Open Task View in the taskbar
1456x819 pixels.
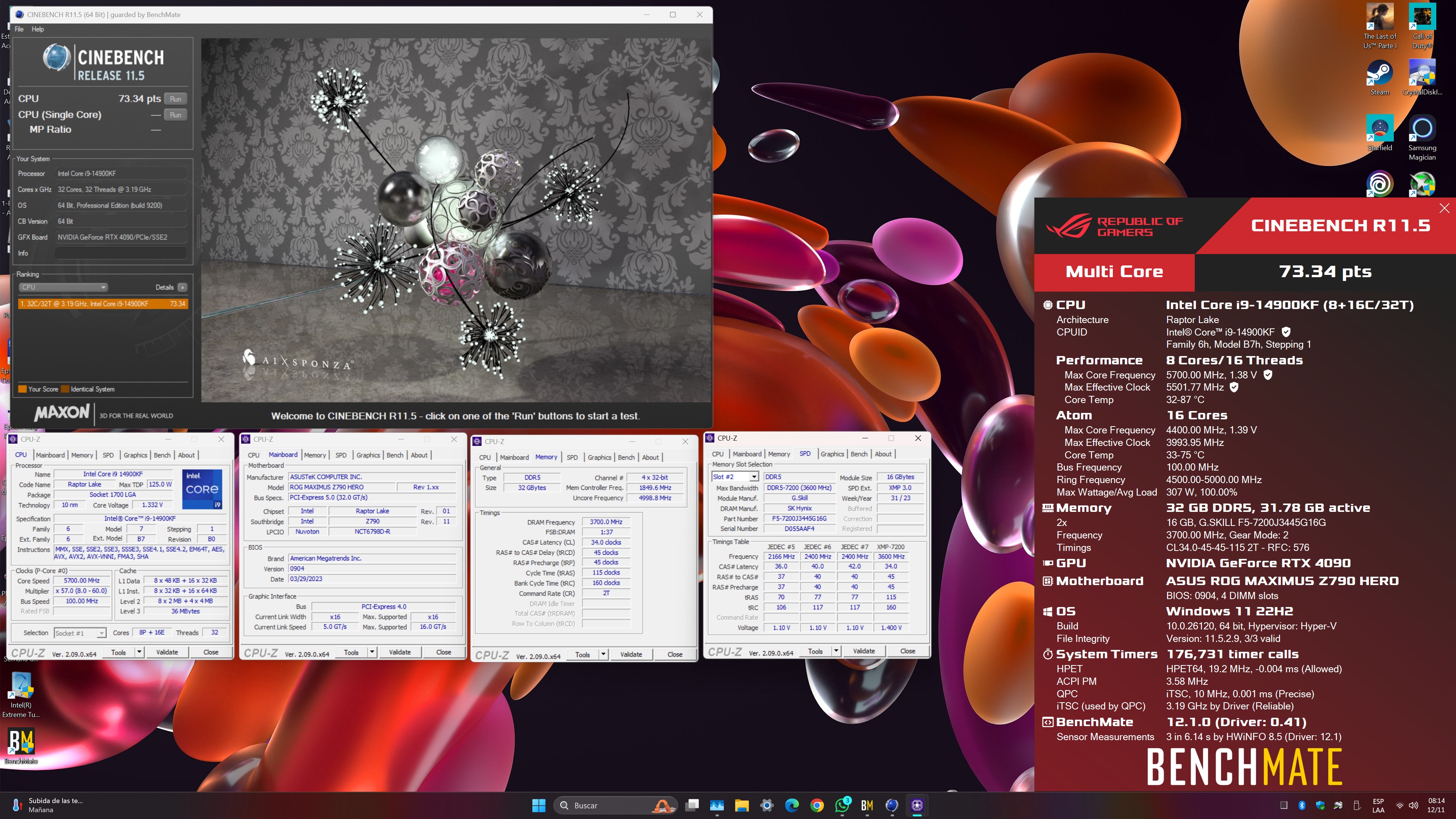(x=692, y=805)
